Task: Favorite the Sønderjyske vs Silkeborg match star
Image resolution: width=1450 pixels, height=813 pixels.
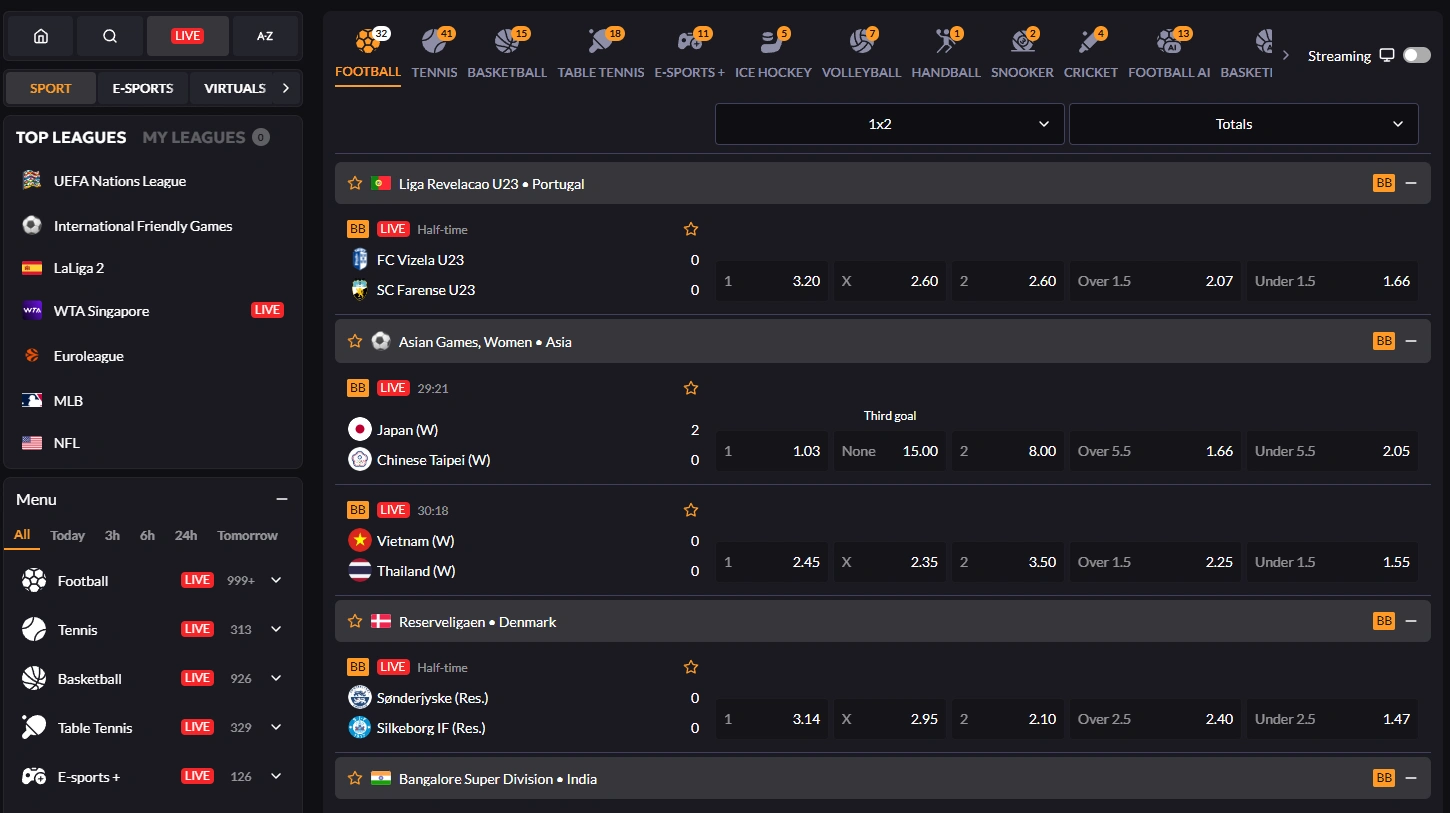Action: 690,667
